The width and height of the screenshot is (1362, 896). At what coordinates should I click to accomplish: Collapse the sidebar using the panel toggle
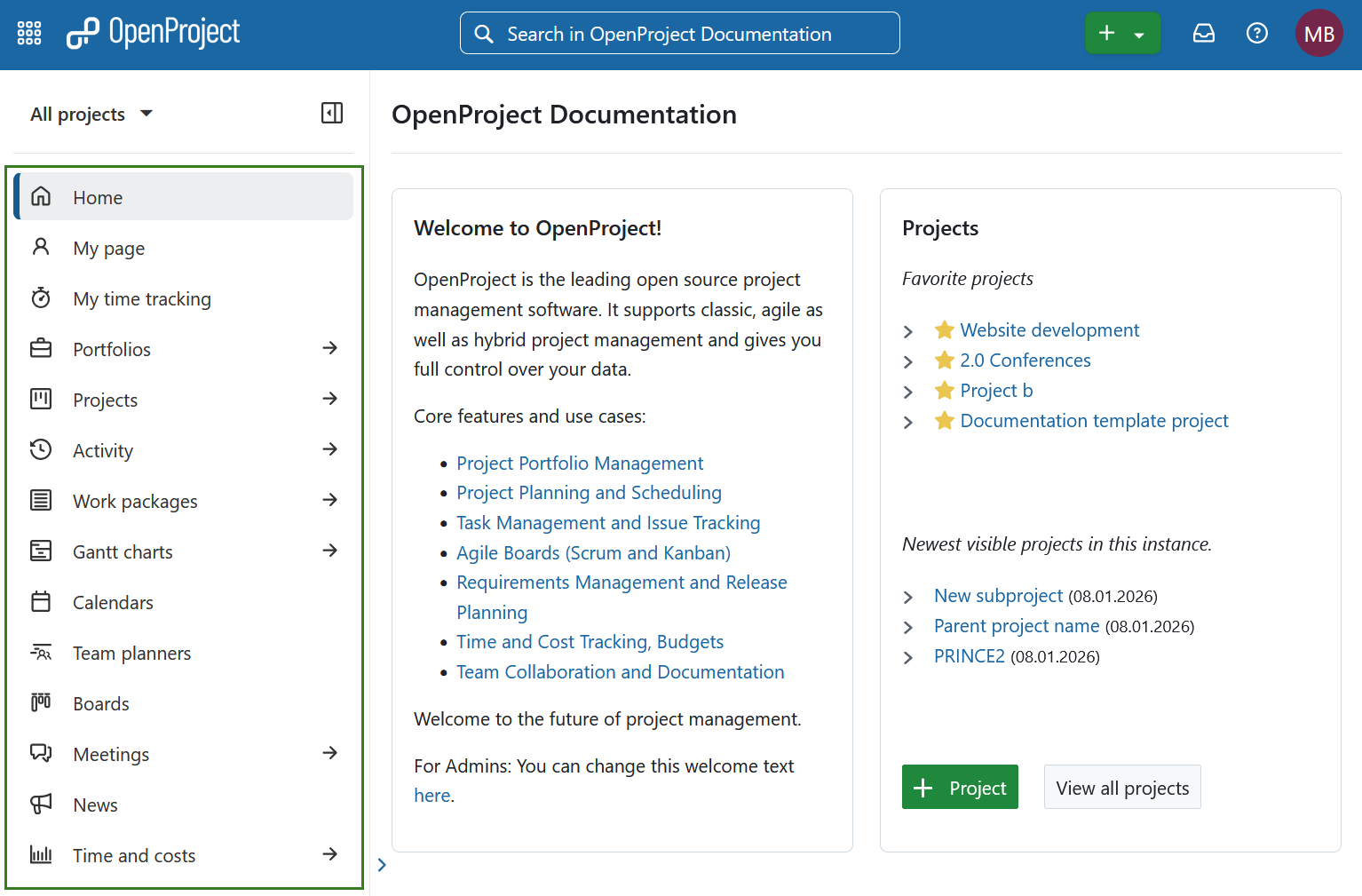pyautogui.click(x=331, y=113)
